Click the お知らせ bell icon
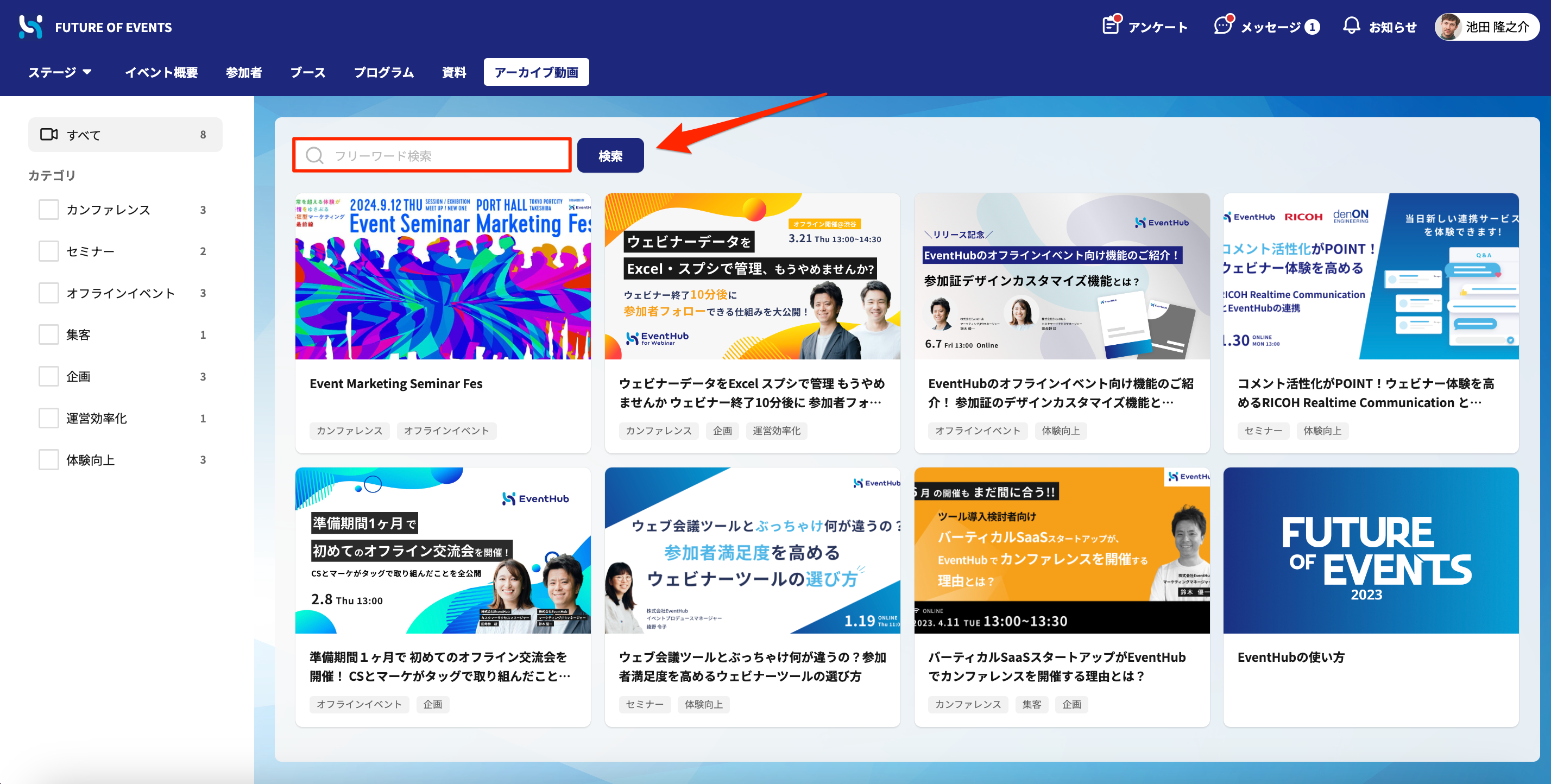This screenshot has height=784, width=1551. pos(1352,26)
